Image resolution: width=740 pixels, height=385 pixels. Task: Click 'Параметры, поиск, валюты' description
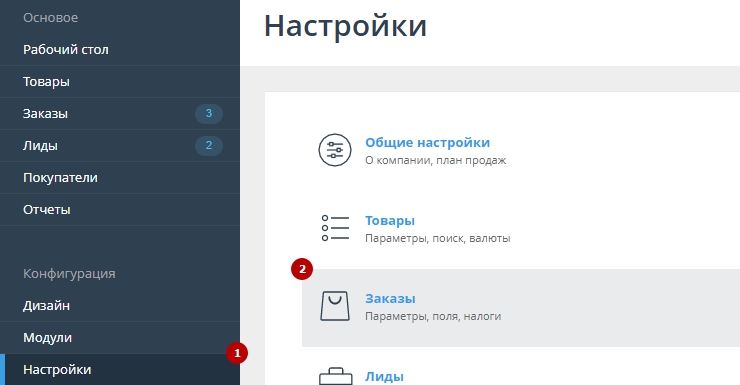[437, 238]
